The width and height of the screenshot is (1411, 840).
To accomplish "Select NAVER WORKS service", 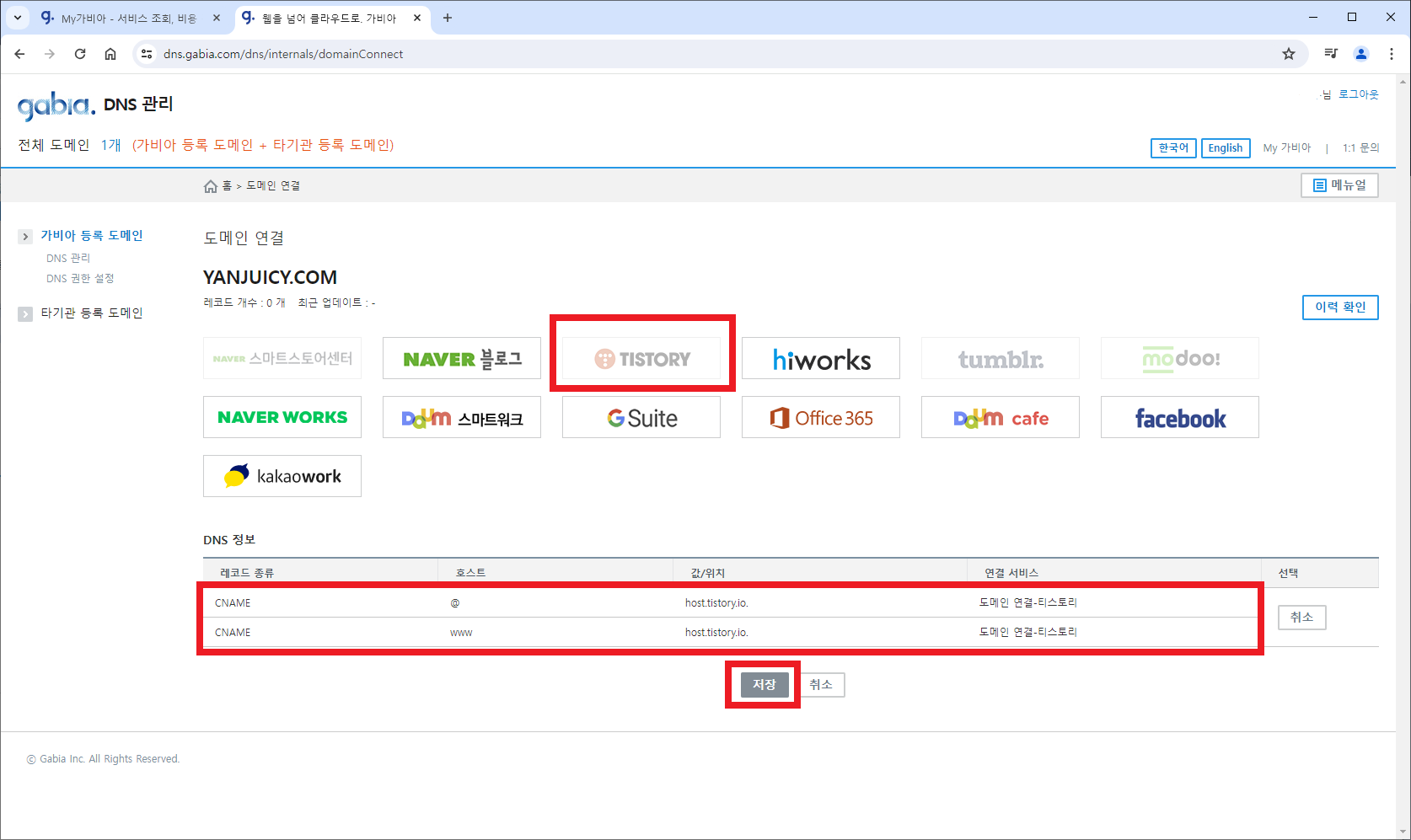I will pos(282,417).
